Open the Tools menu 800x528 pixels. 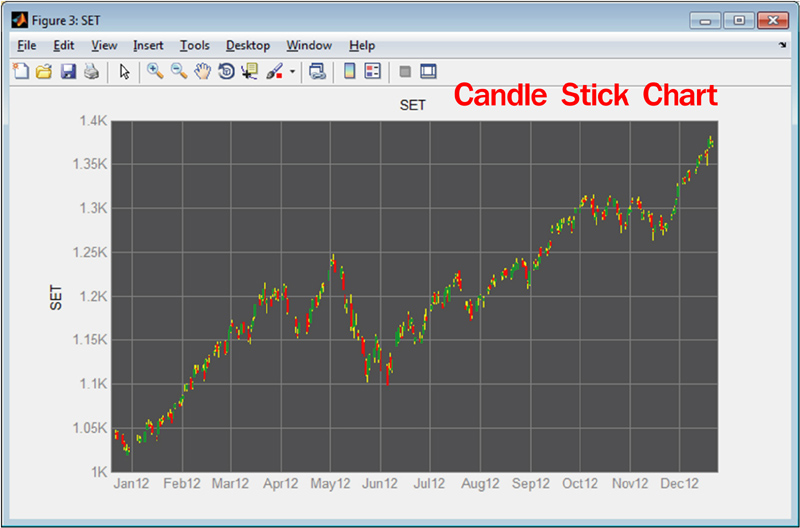[194, 45]
